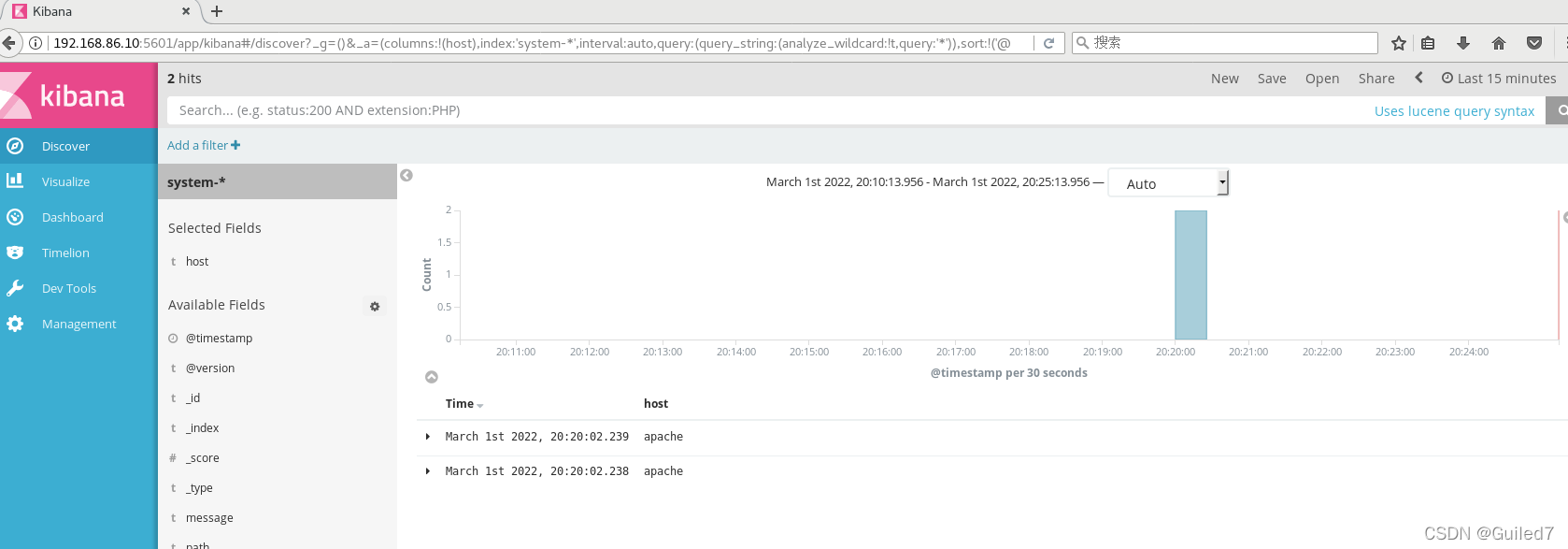The width and height of the screenshot is (1568, 549).
Task: Click Save in the top menu
Action: (1272, 79)
